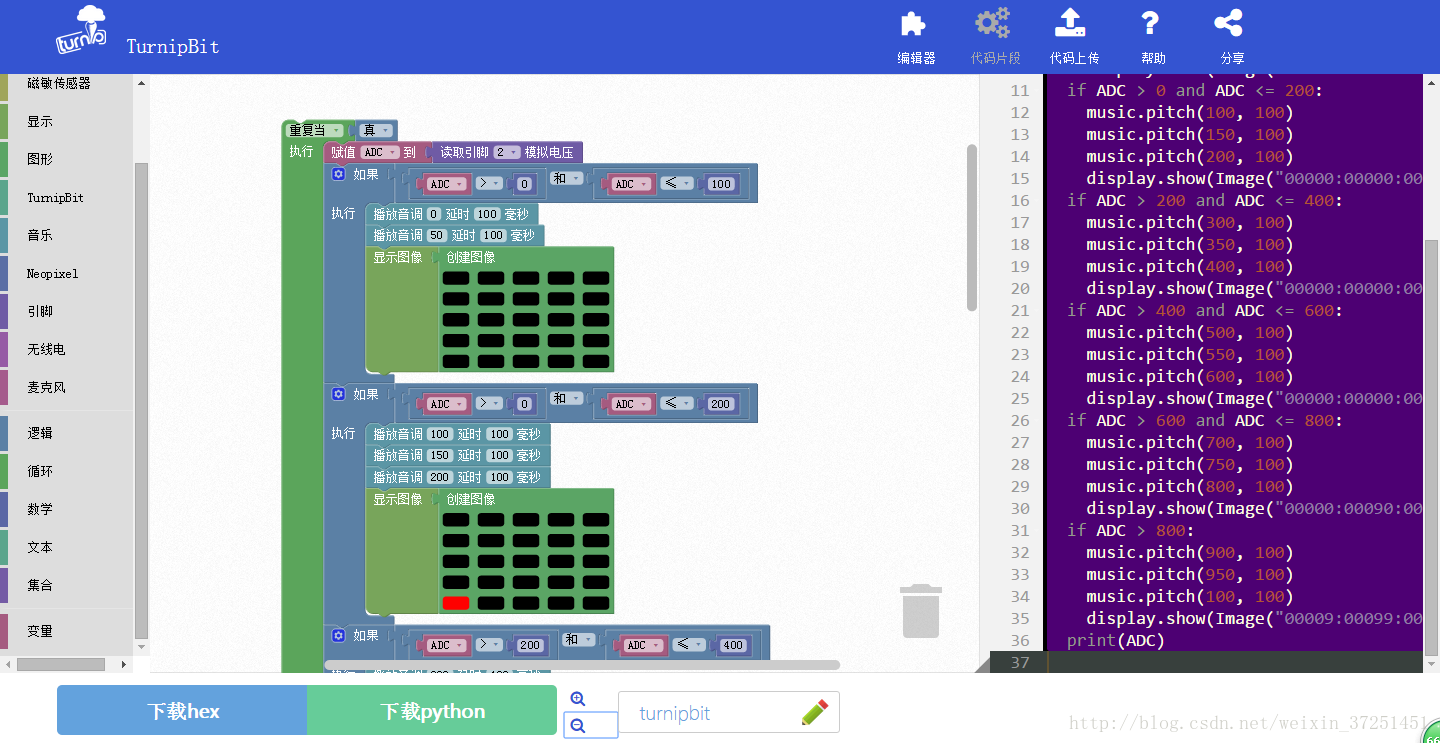1440x743 pixels.
Task: Open the pin number 2 dropdown in 读取引脚
Action: pos(507,152)
